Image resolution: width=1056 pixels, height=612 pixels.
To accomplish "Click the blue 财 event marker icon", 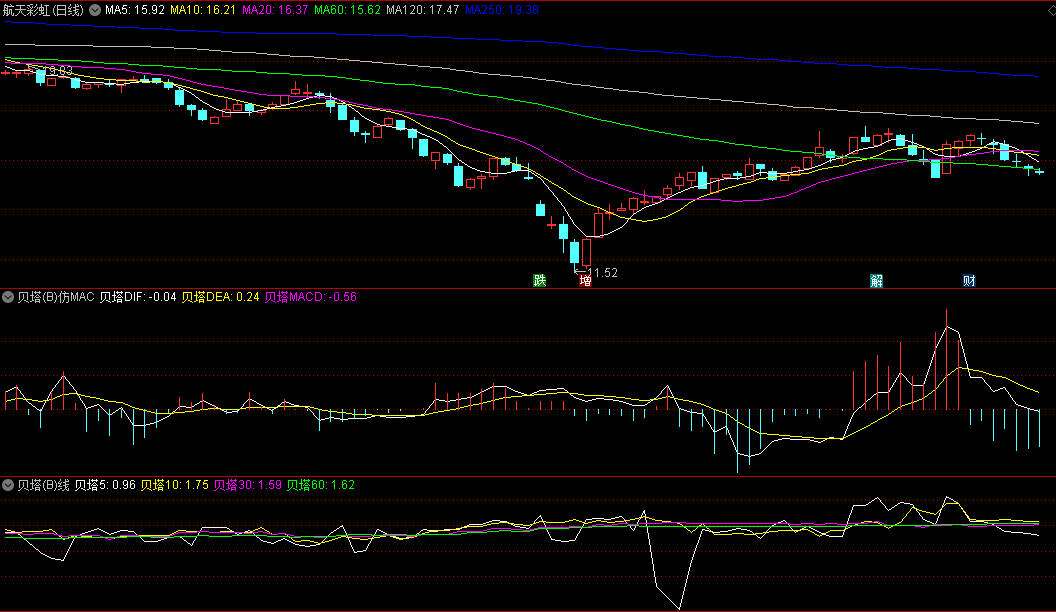I will (968, 280).
